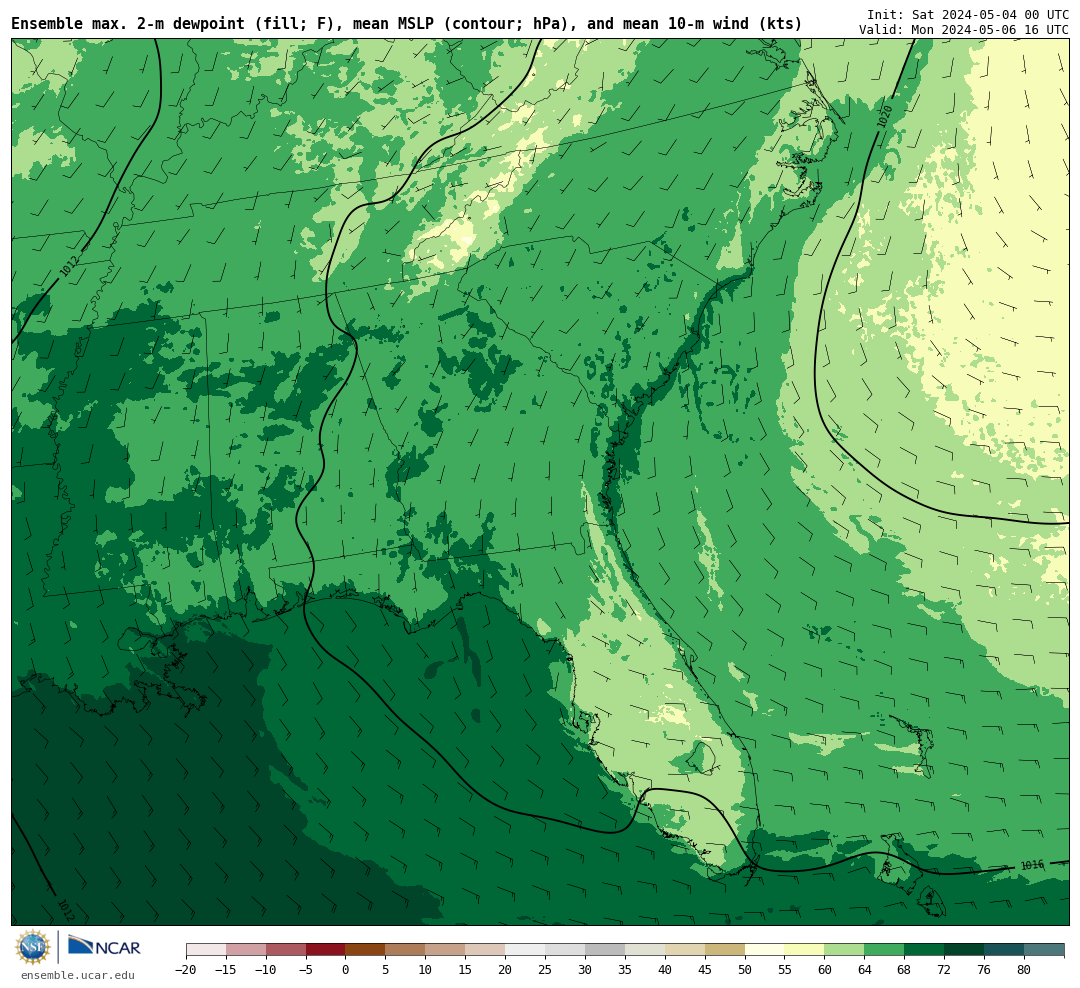The image size is (1080, 988).
Task: Pick the -20 to -15 colorbar swatch
Action: [206, 950]
